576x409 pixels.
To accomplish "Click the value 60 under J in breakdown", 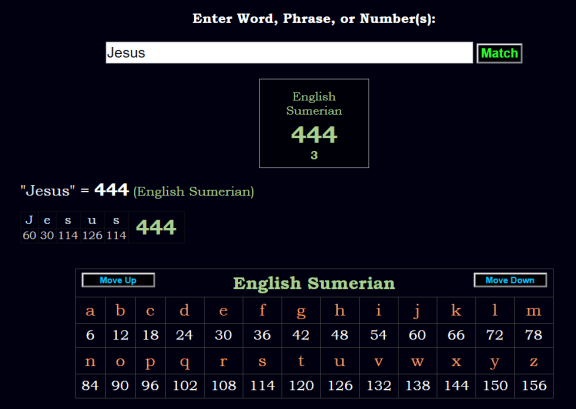I will (29, 235).
